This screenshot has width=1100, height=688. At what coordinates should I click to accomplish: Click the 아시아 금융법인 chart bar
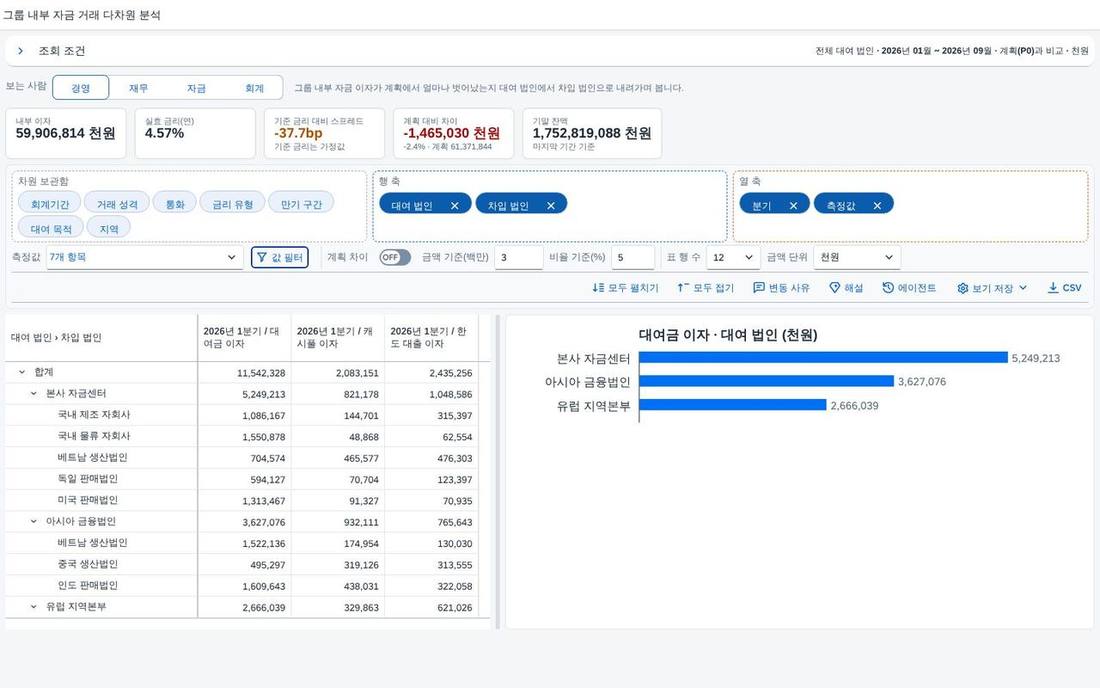tap(766, 382)
